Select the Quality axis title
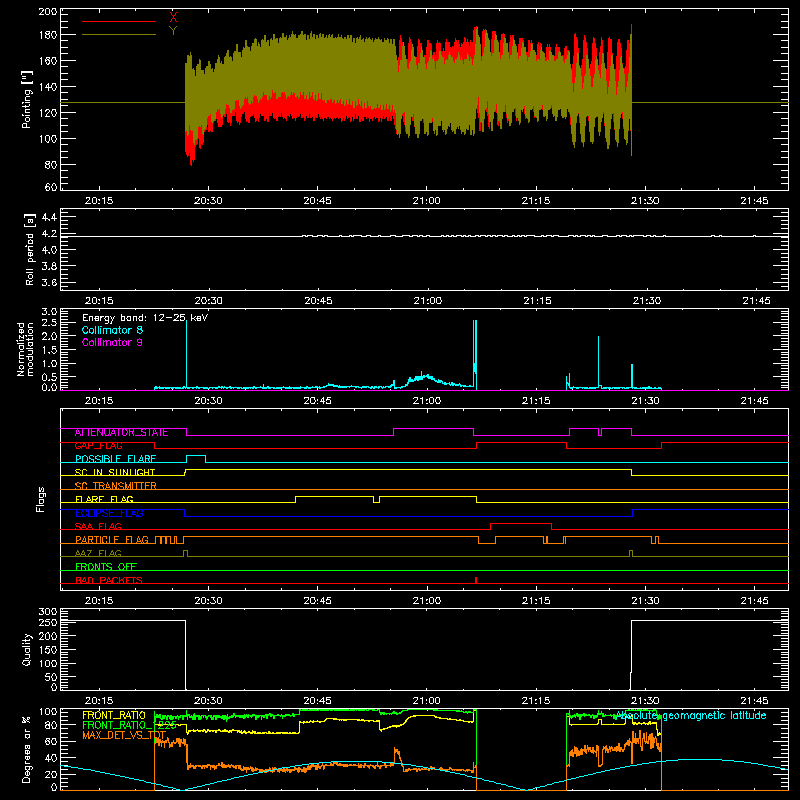Image resolution: width=800 pixels, height=800 pixels. click(x=27, y=649)
